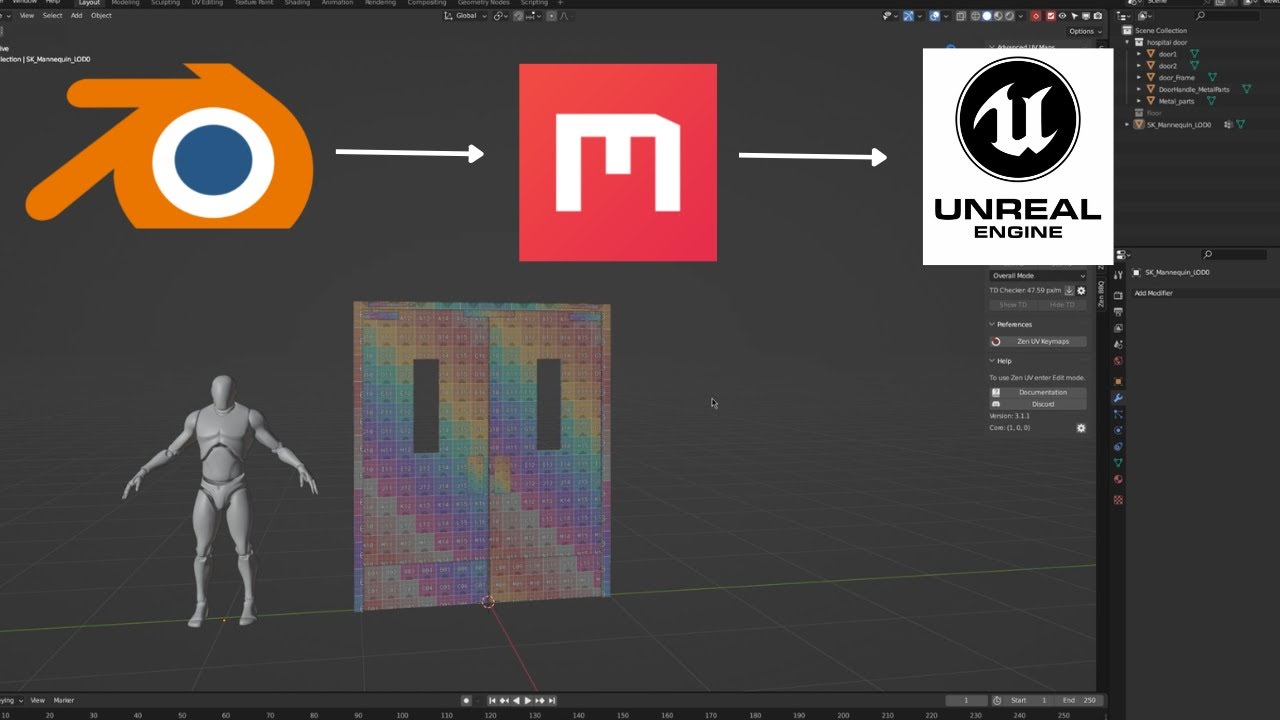Click the current frame number field
The image size is (1280, 720).
(967, 701)
